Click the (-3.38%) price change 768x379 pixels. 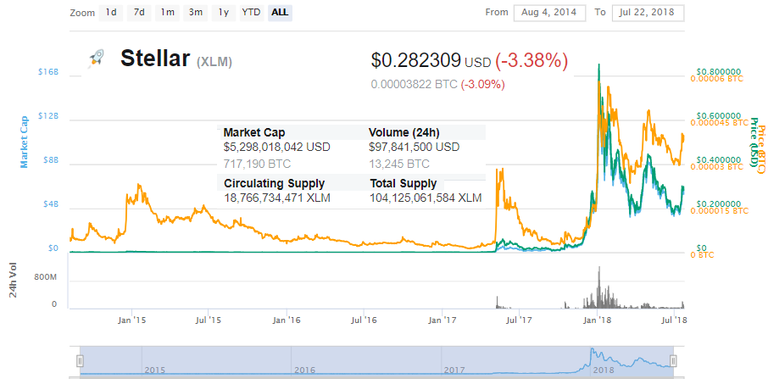tap(531, 61)
